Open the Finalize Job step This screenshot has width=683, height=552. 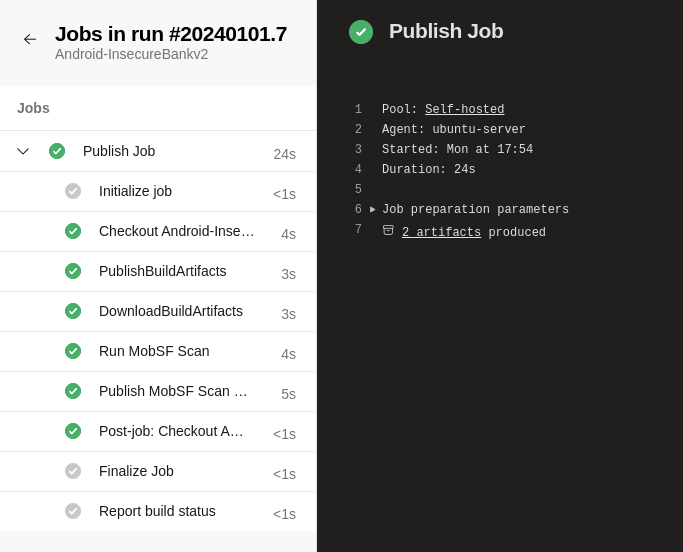pos(158,472)
